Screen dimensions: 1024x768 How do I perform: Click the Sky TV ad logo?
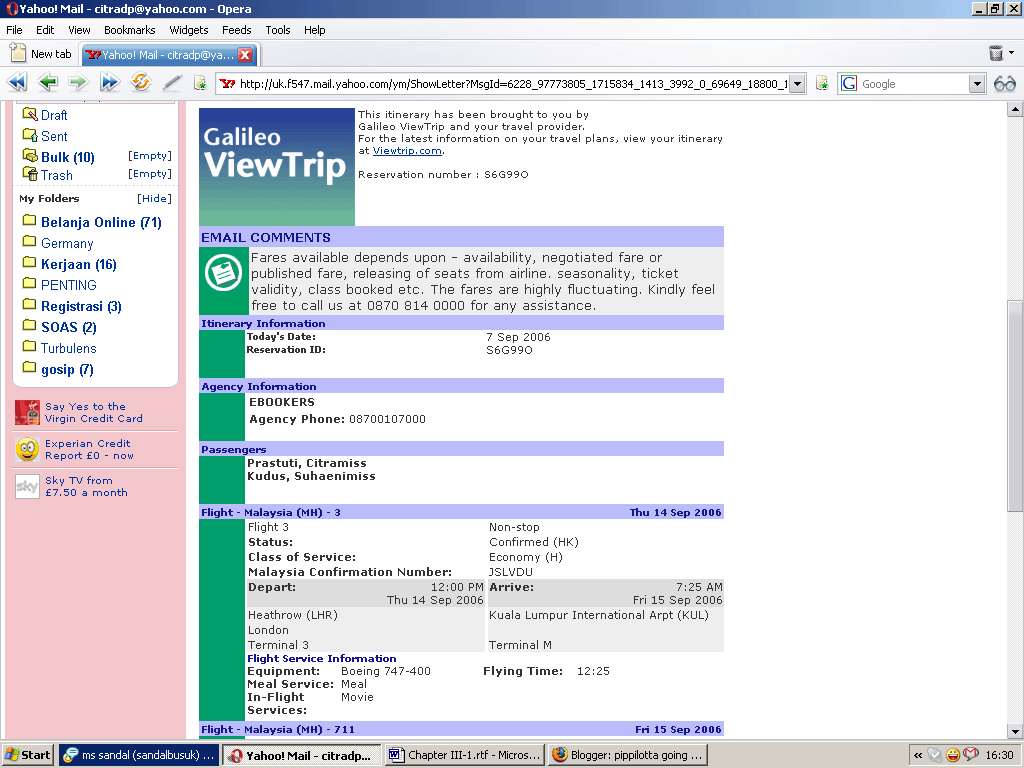point(27,487)
